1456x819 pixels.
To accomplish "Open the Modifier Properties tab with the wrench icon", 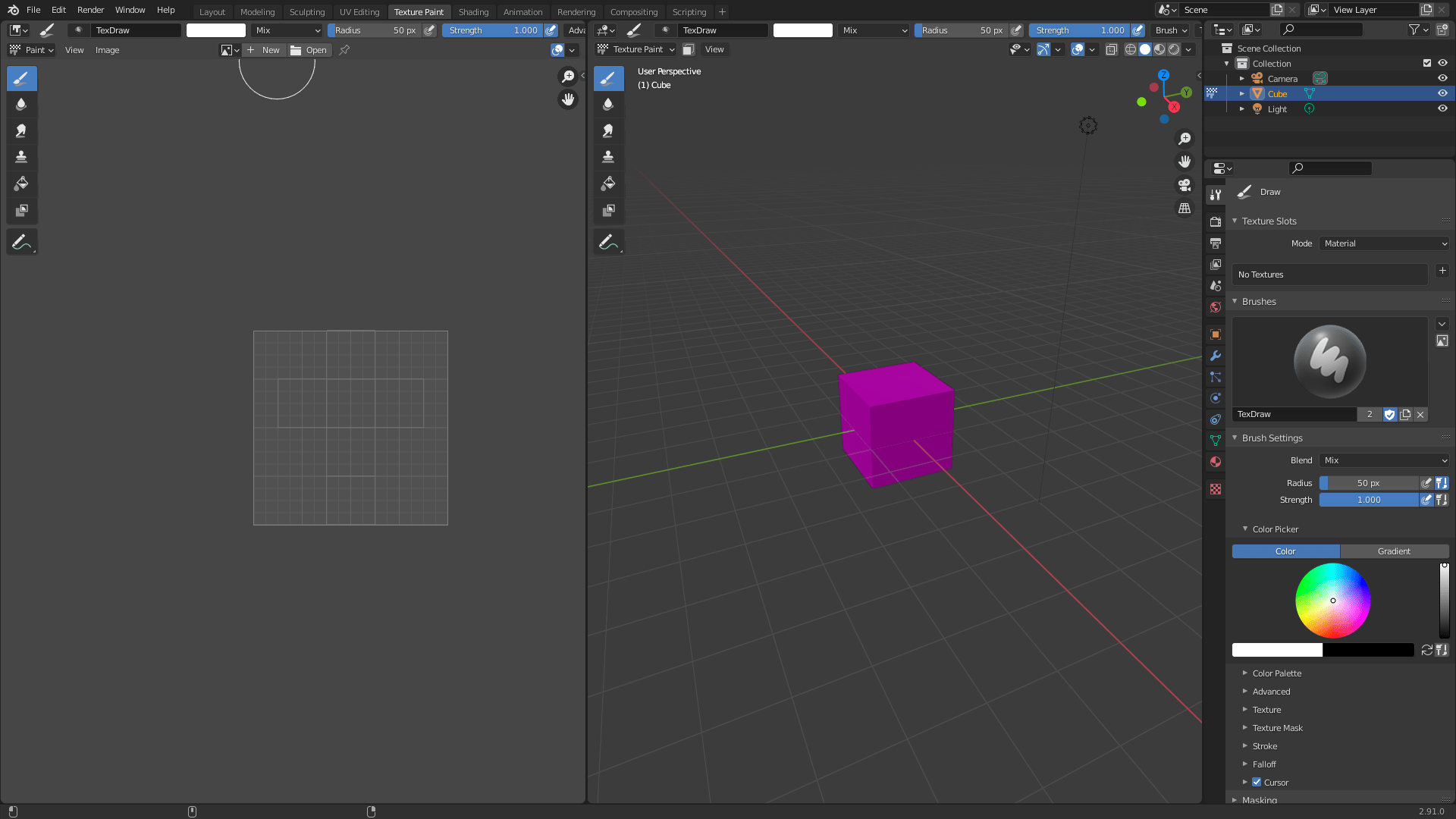I will point(1216,356).
